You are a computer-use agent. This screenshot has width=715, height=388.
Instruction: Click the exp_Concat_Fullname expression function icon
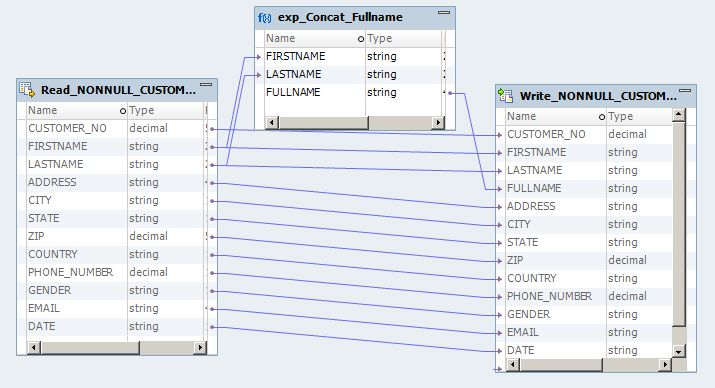(264, 18)
